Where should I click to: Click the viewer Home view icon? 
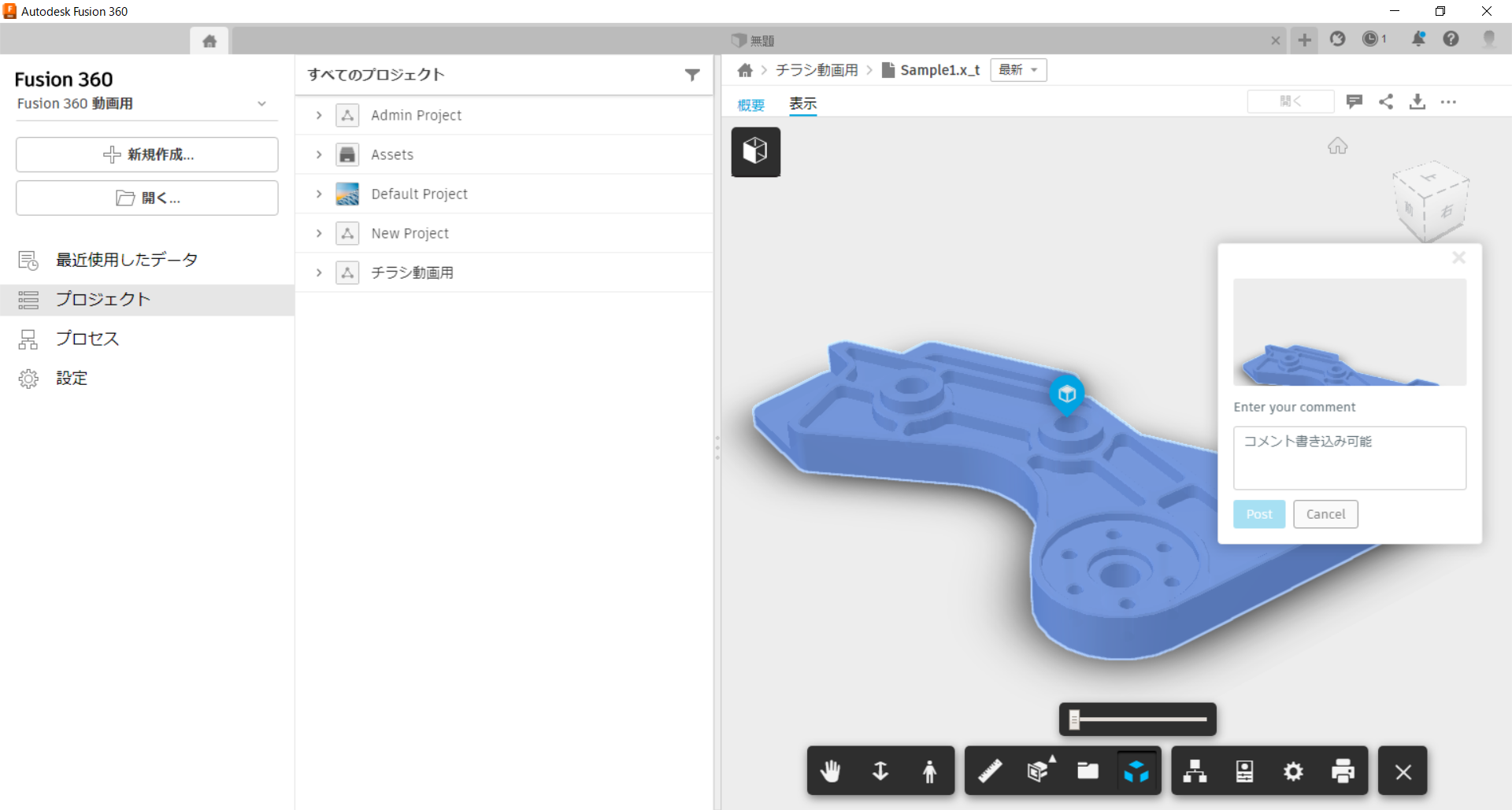pyautogui.click(x=1337, y=146)
